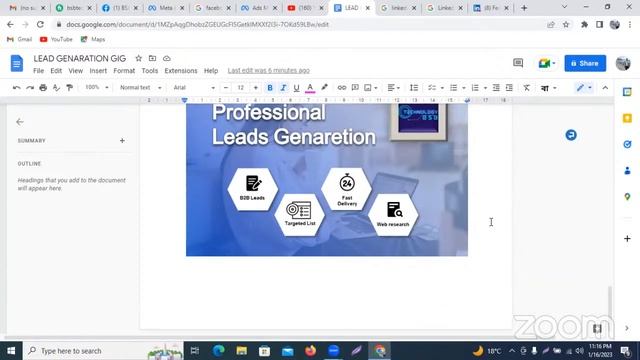Select the Leads Generation banner image
This screenshot has width=640, height=360.
coord(327,180)
